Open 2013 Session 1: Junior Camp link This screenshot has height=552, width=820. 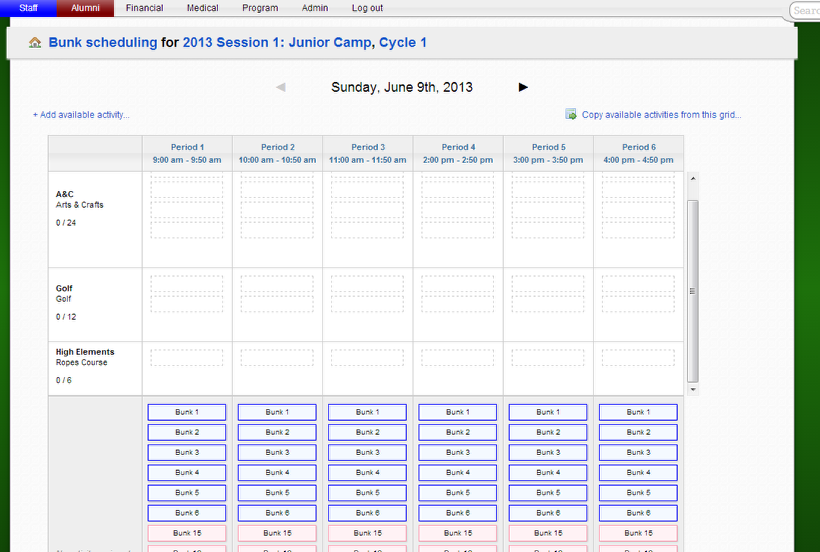[276, 43]
